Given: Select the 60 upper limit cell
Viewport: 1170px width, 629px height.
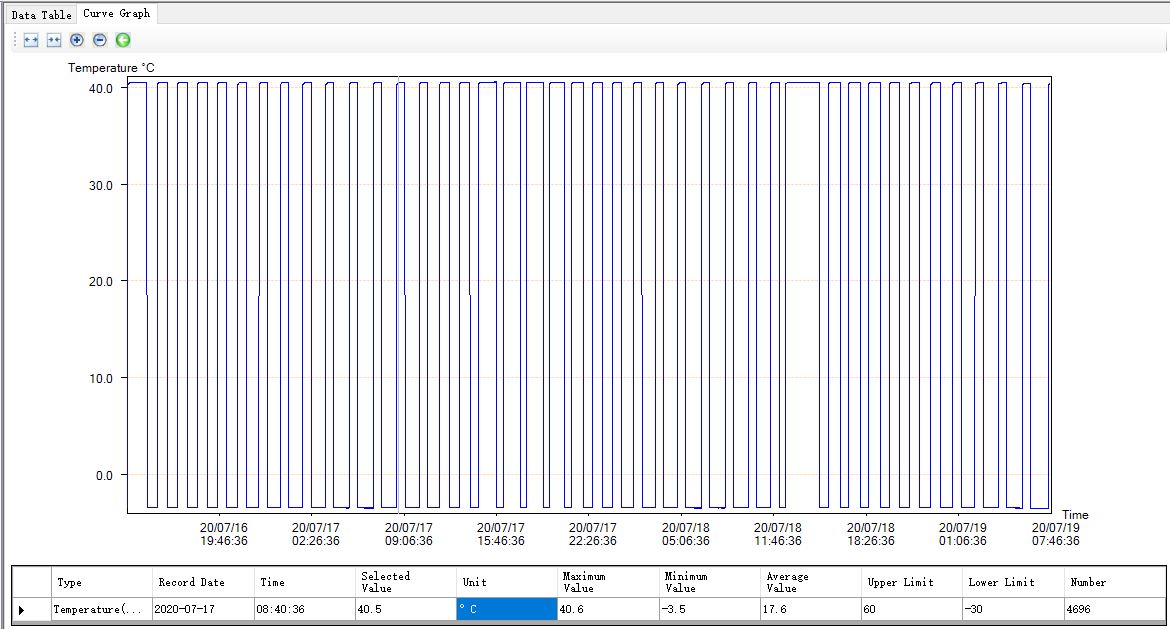Looking at the screenshot, I should click(912, 610).
